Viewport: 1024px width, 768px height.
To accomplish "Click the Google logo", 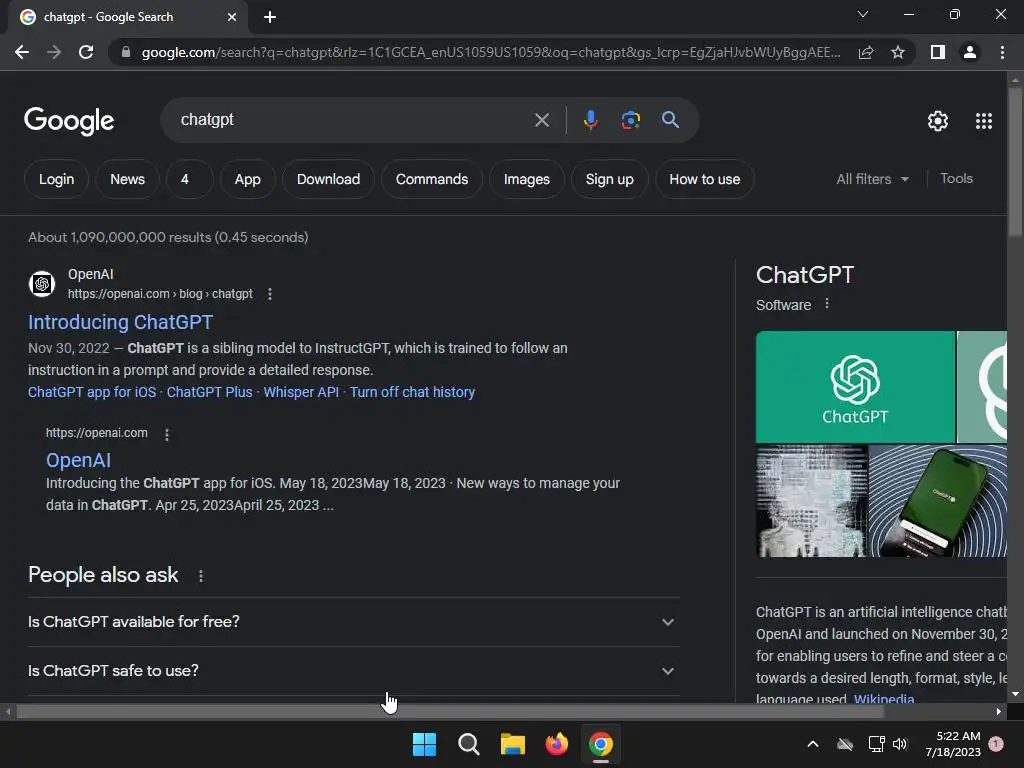I will pos(69,121).
